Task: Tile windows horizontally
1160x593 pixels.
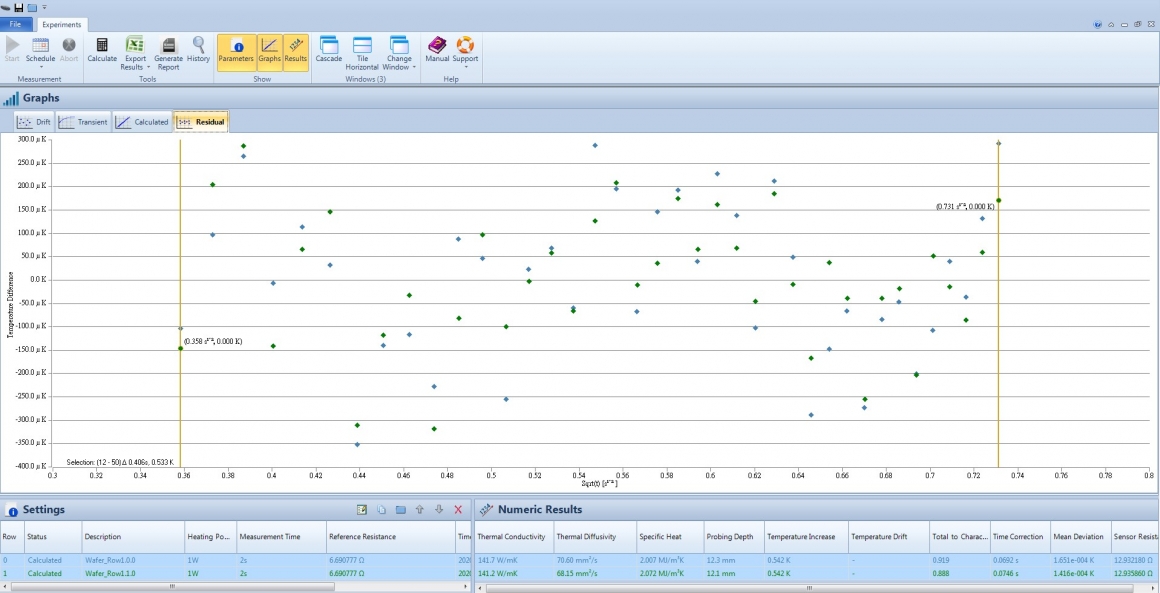Action: [362, 54]
